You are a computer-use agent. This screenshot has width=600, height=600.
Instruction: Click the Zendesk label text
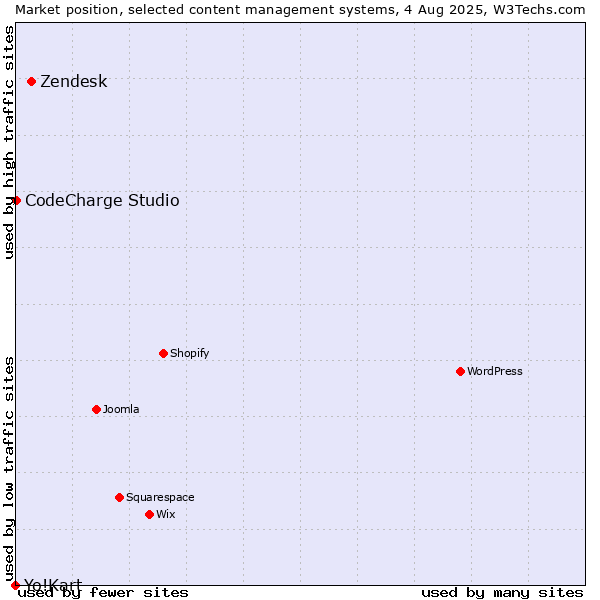tap(74, 82)
